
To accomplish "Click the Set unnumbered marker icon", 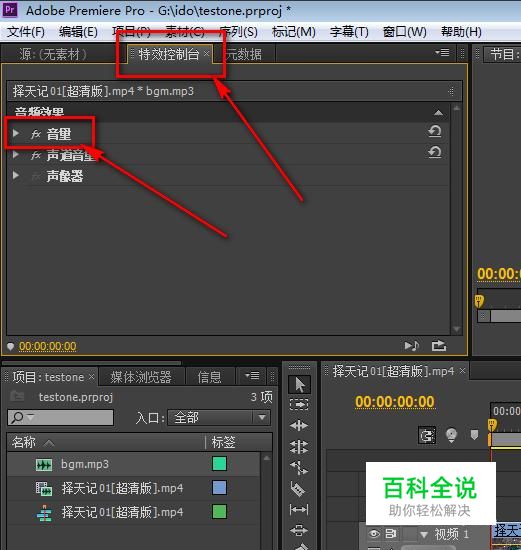I will click(474, 435).
